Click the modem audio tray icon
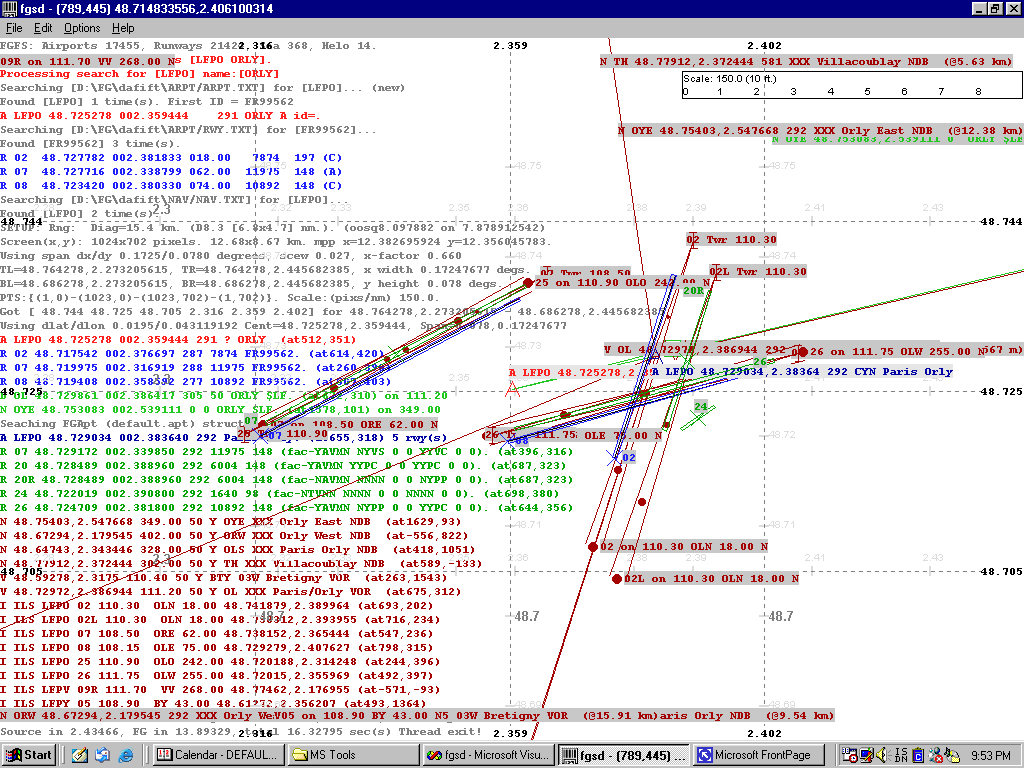 (x=951, y=755)
